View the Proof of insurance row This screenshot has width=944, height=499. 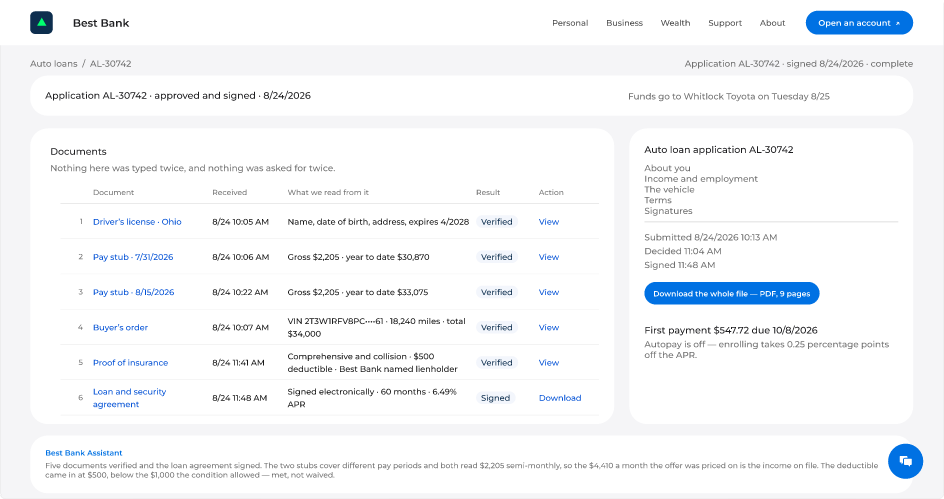click(548, 362)
